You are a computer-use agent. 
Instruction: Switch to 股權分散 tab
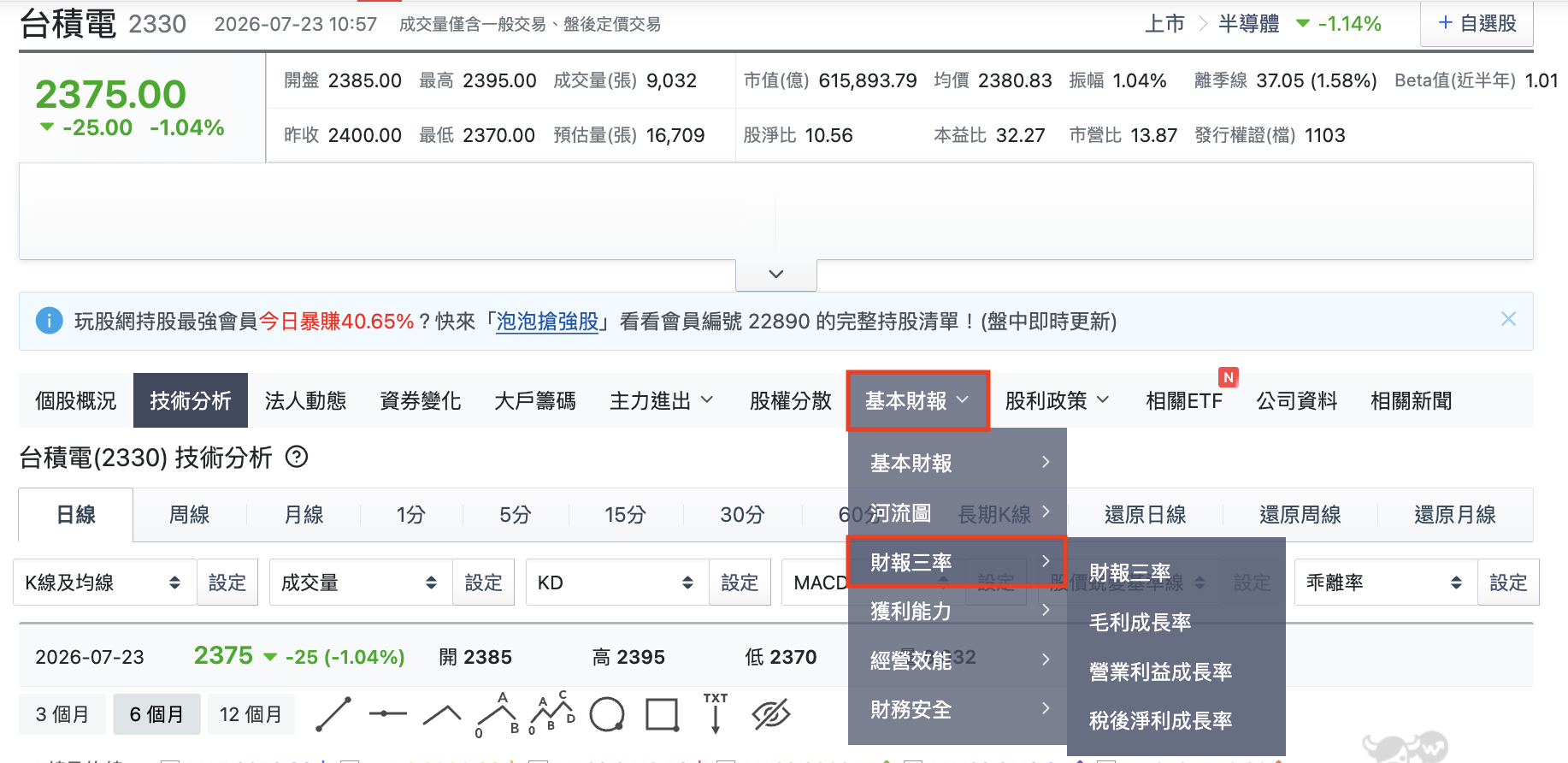click(790, 400)
